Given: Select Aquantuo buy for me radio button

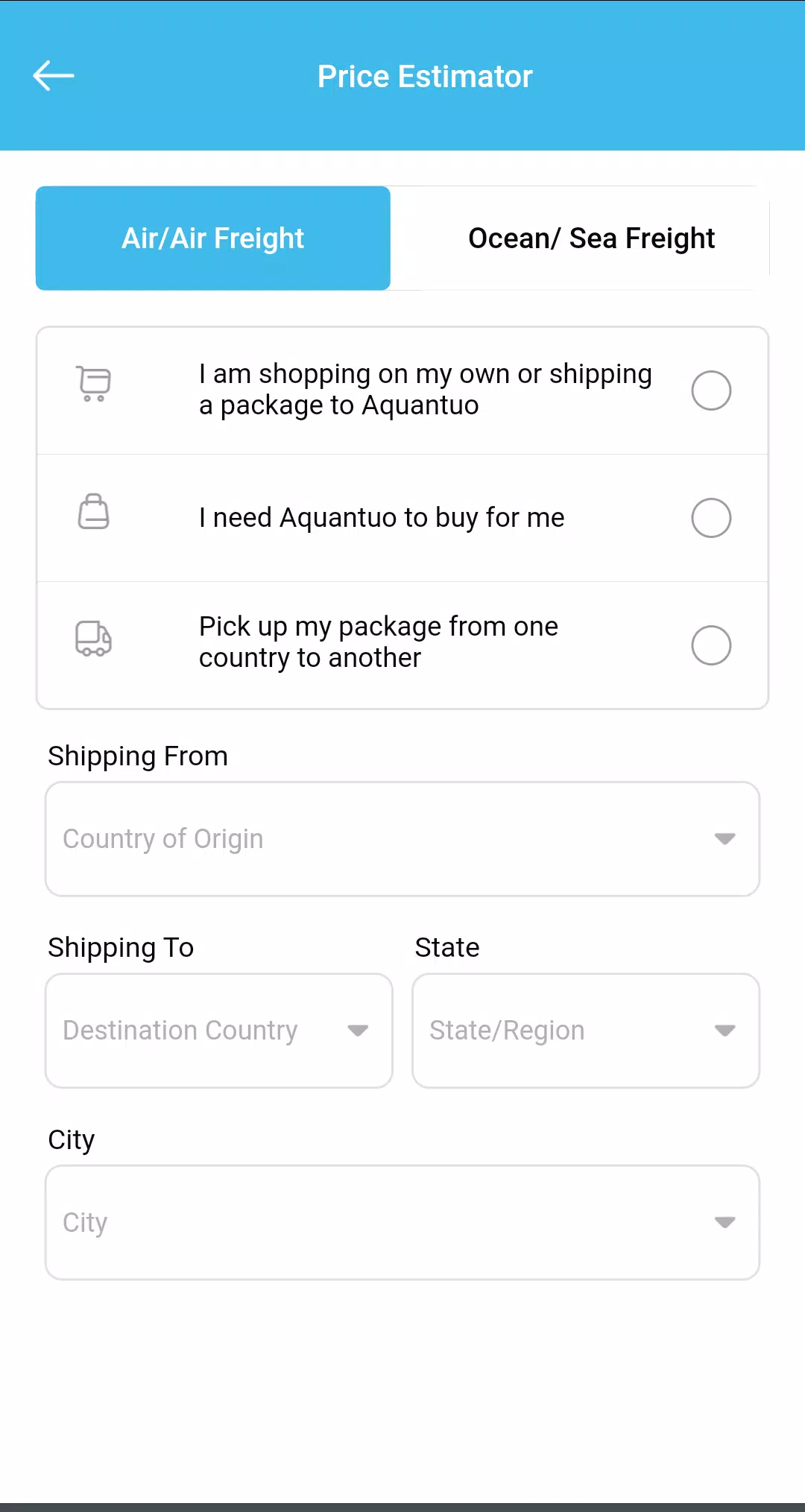Looking at the screenshot, I should pos(711,518).
